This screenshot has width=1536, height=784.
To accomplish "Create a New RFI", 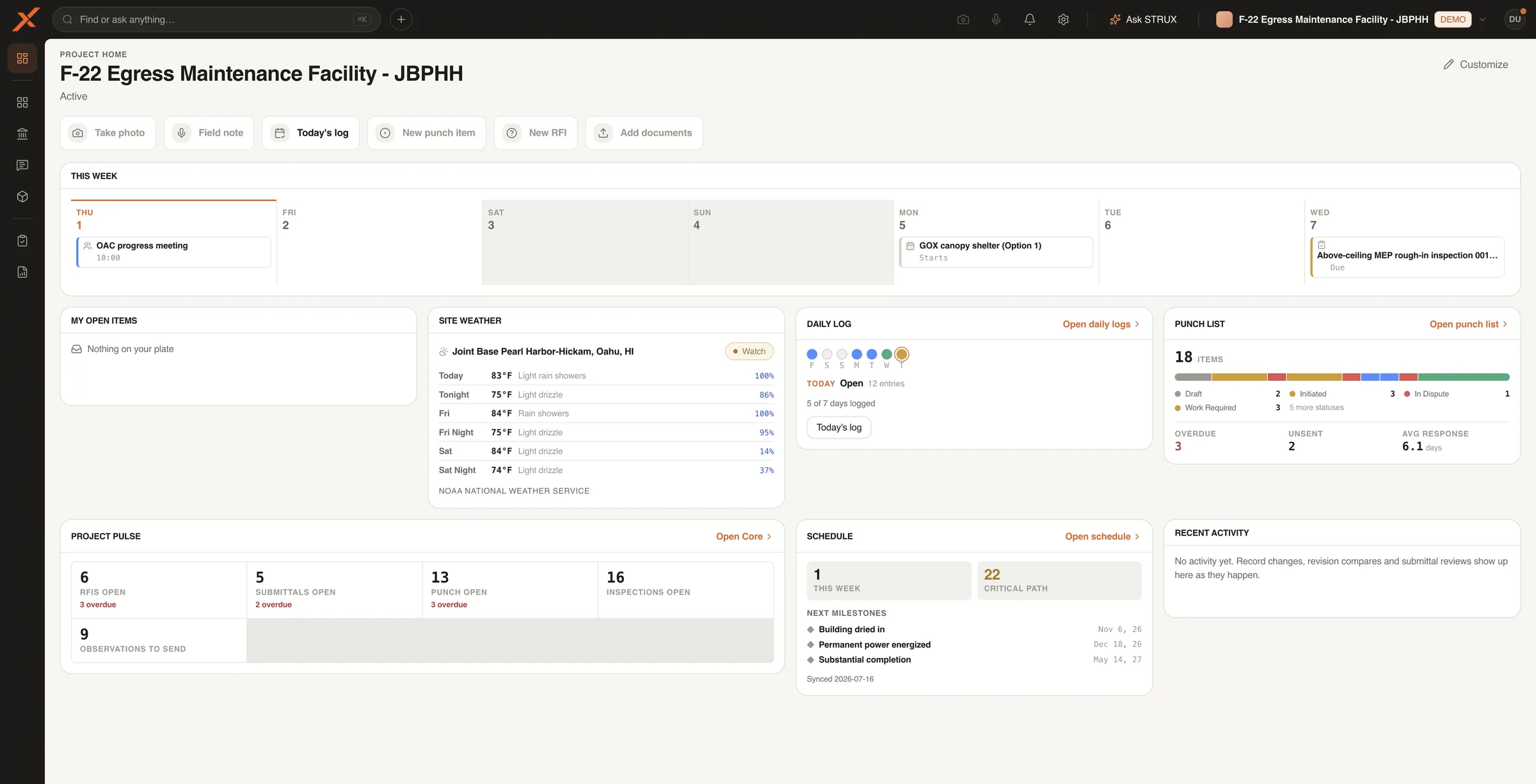I will (536, 133).
